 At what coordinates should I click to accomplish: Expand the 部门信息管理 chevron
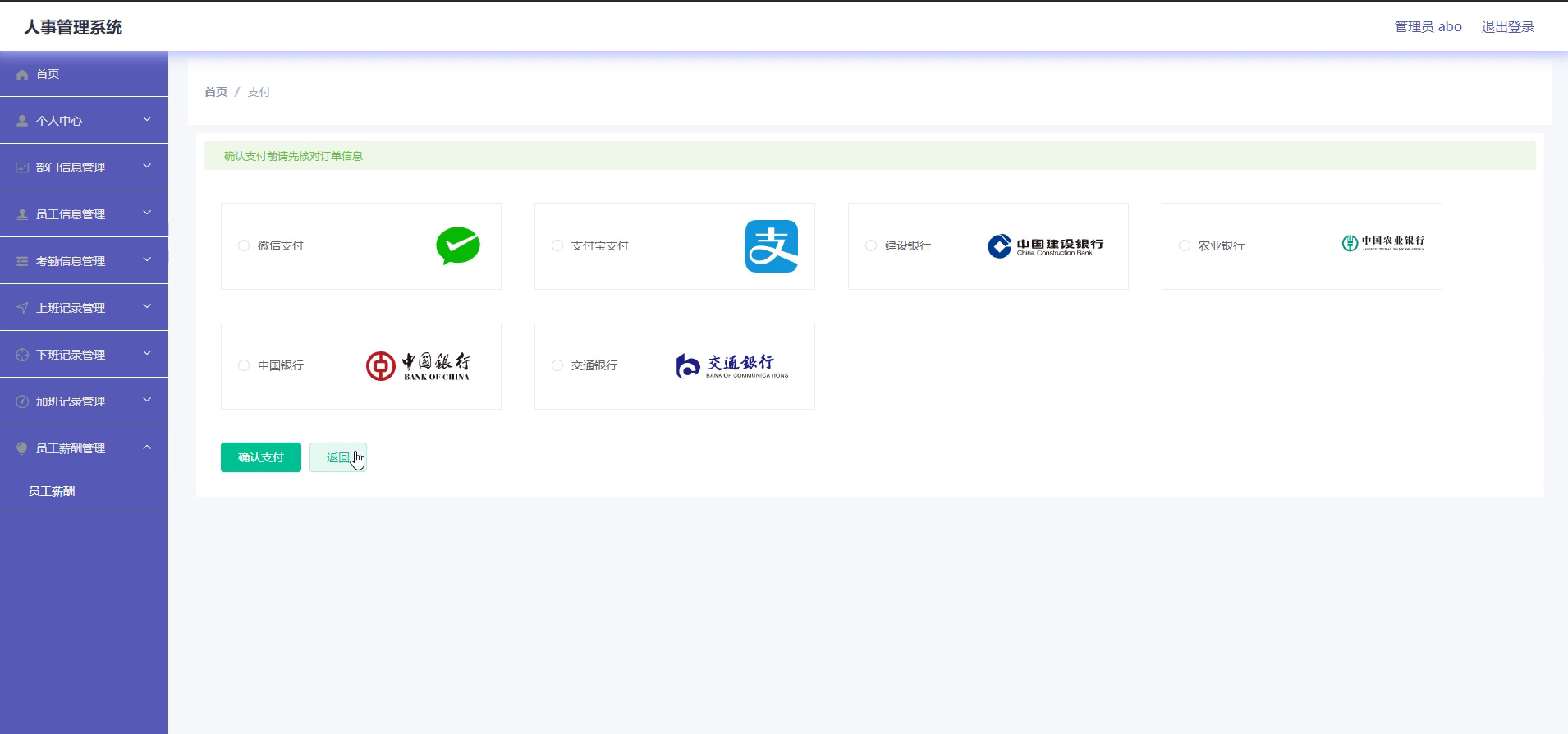click(x=147, y=166)
